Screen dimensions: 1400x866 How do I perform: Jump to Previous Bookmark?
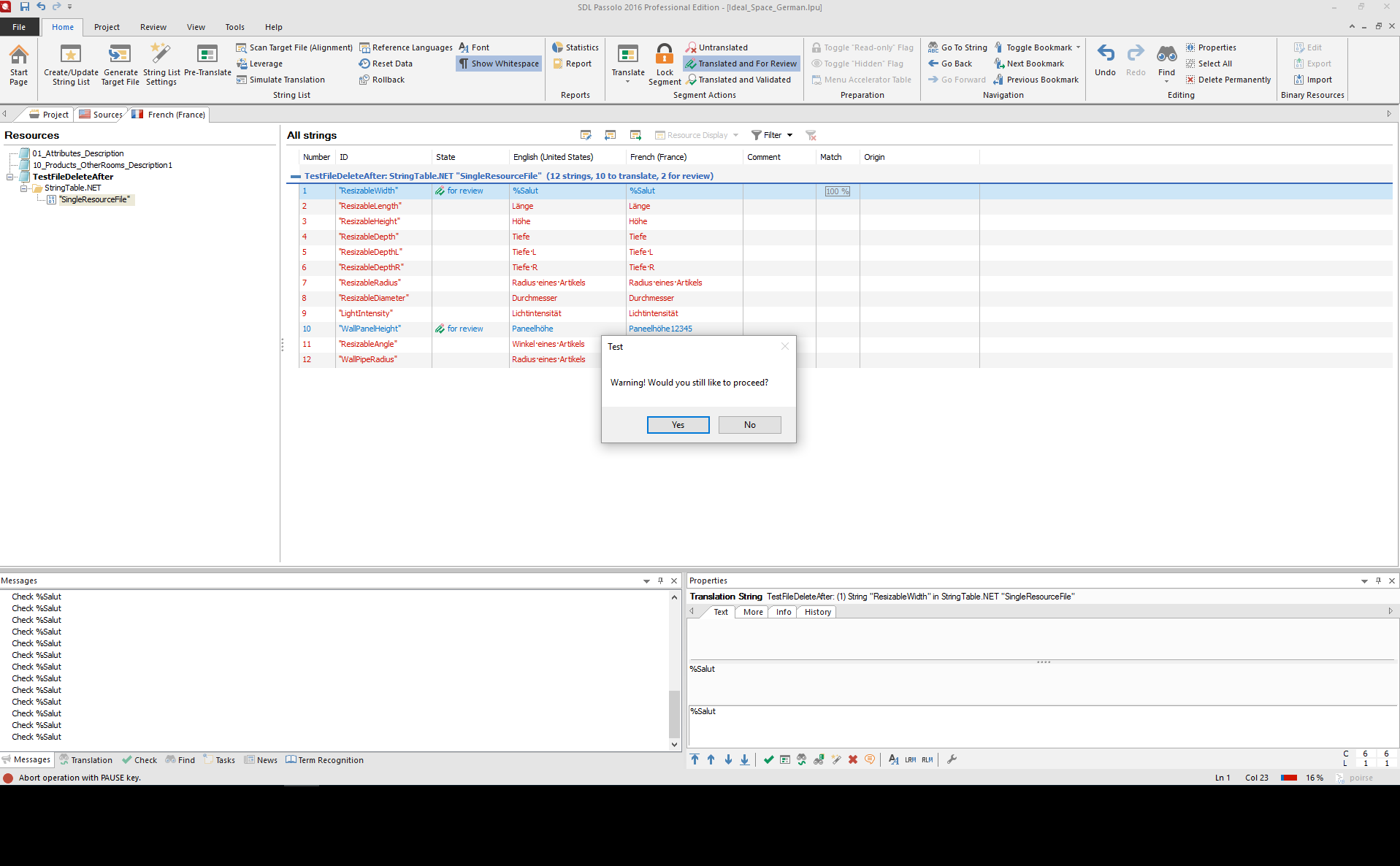click(x=1036, y=80)
